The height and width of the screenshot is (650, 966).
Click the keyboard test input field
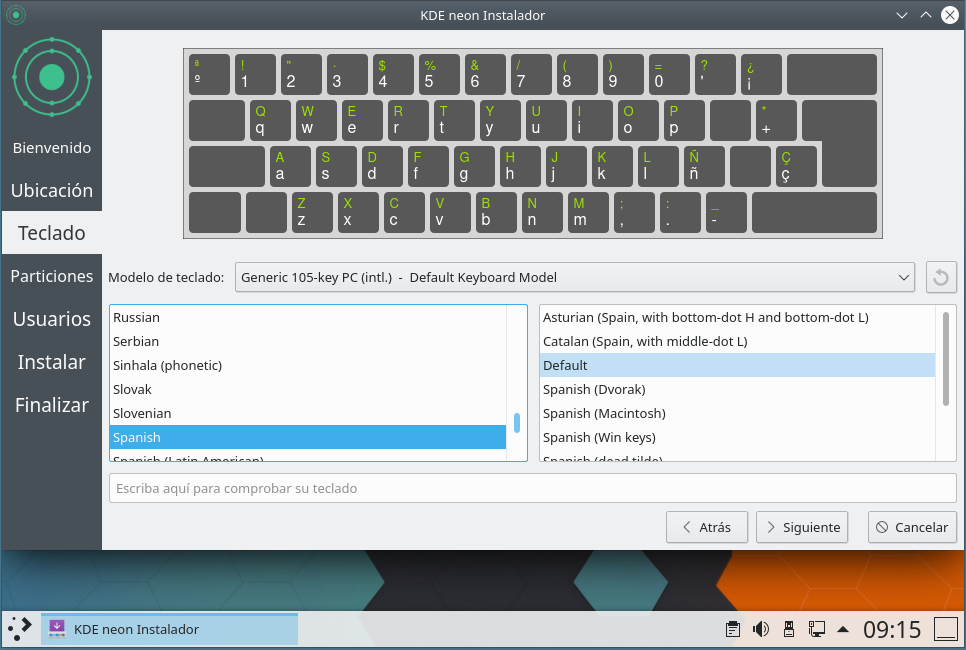tap(532, 487)
